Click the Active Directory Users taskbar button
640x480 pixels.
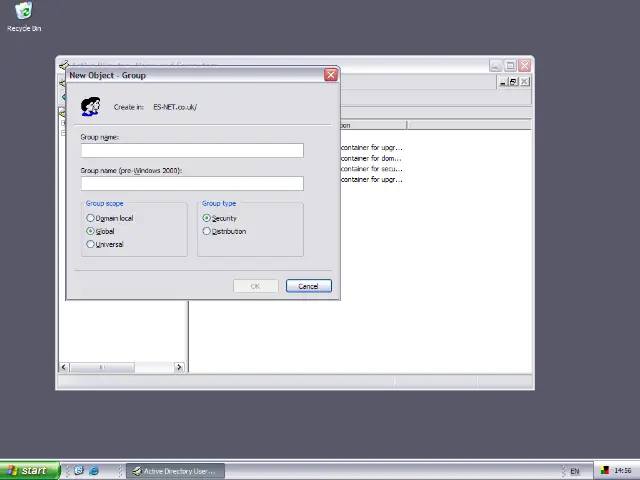point(176,471)
